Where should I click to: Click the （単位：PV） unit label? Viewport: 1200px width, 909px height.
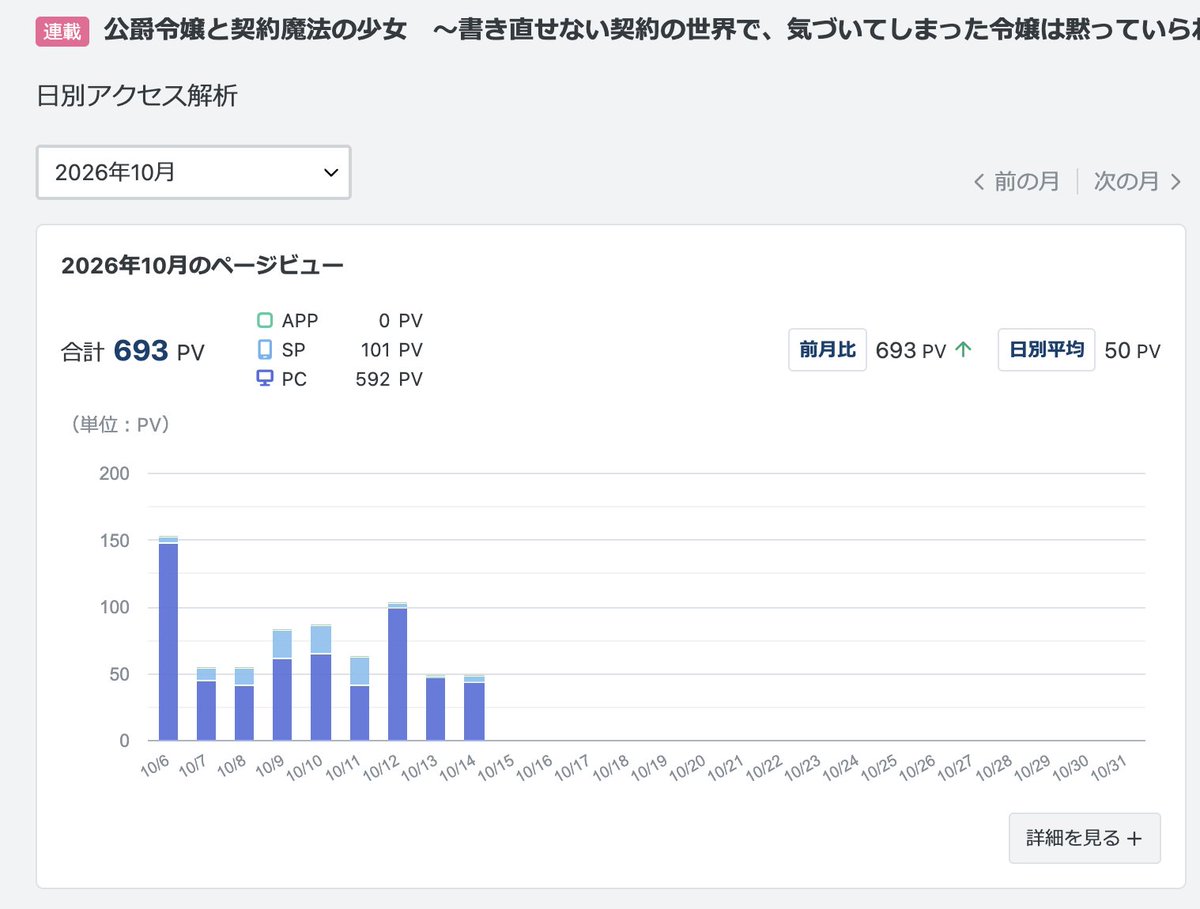tap(120, 424)
